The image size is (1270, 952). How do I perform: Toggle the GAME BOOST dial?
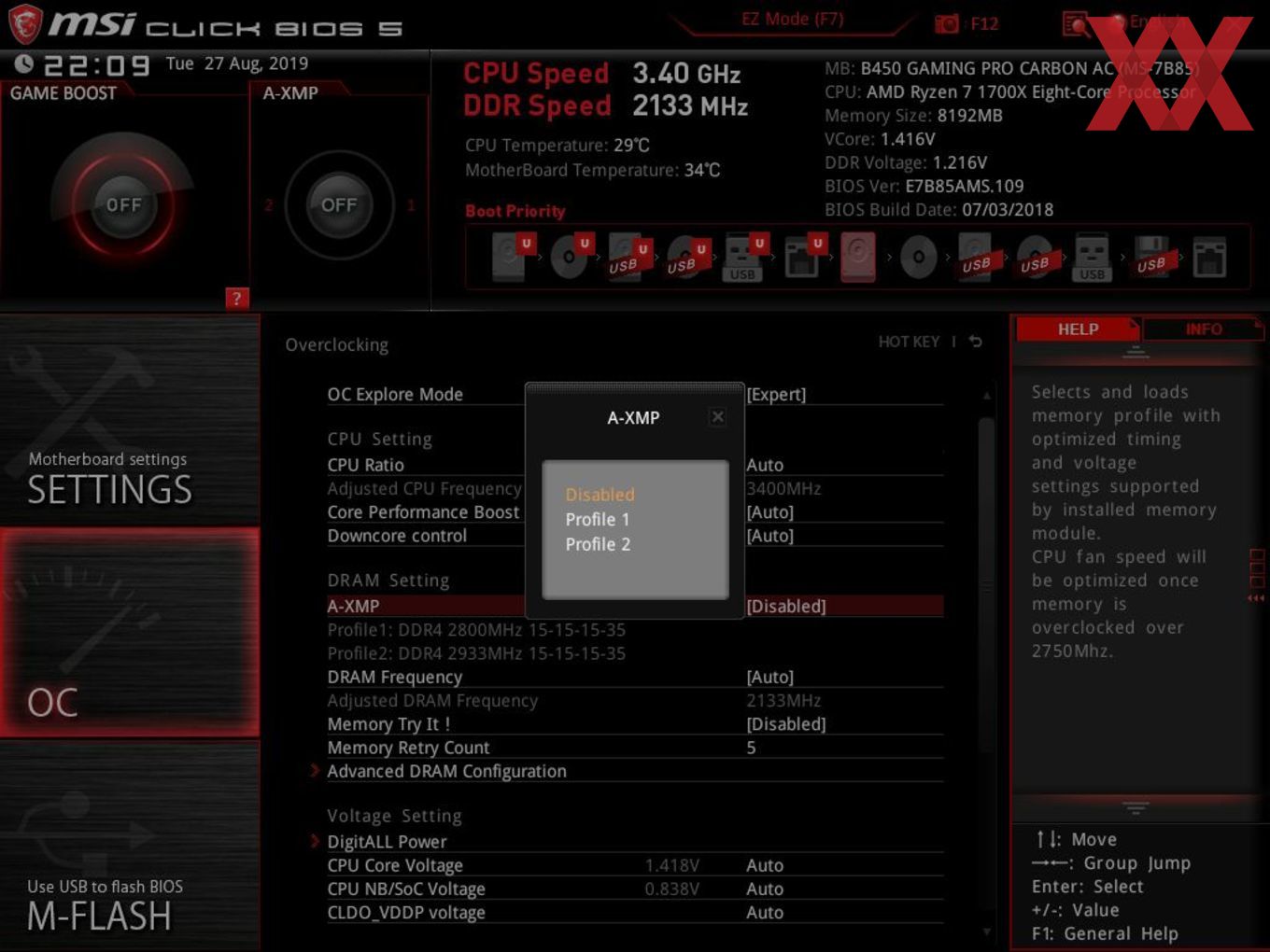[x=123, y=204]
